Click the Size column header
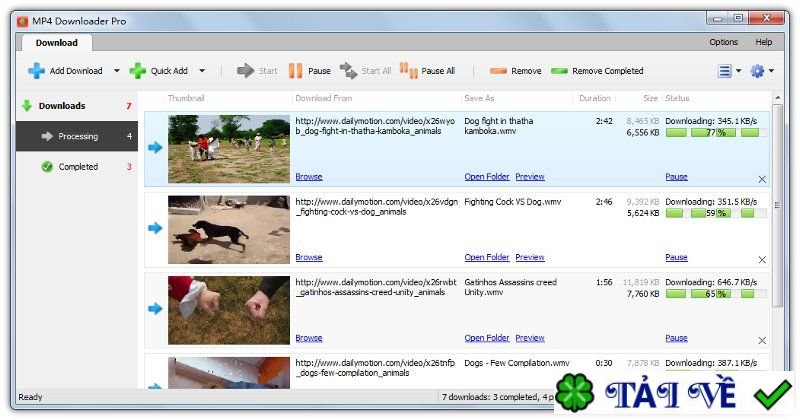The image size is (800, 420). click(651, 98)
